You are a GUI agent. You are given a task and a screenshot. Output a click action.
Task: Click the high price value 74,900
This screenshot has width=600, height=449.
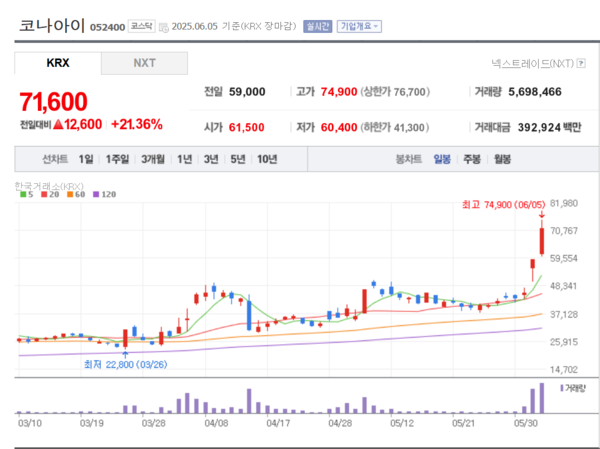click(x=339, y=92)
